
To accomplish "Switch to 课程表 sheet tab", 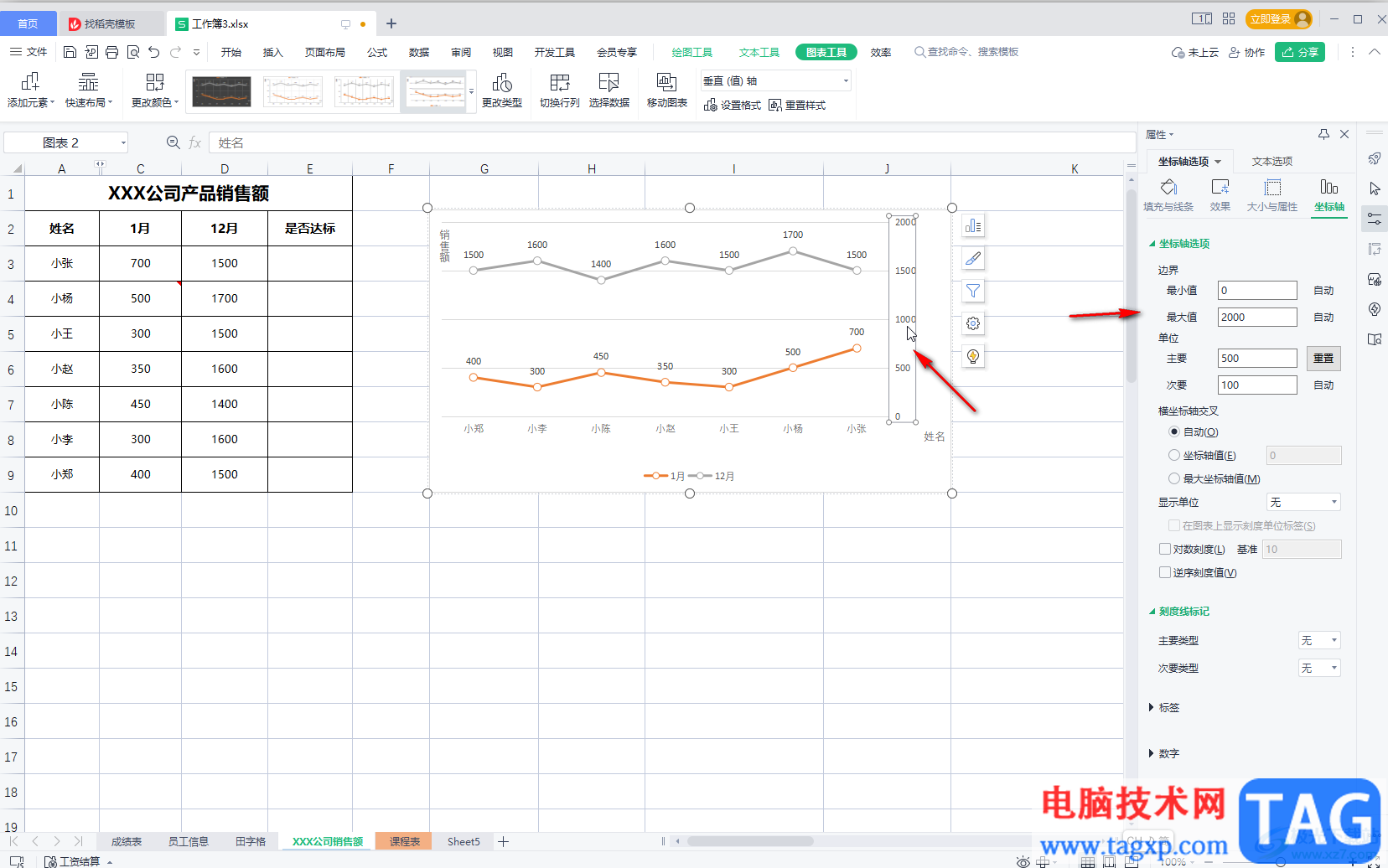I will coord(404,842).
